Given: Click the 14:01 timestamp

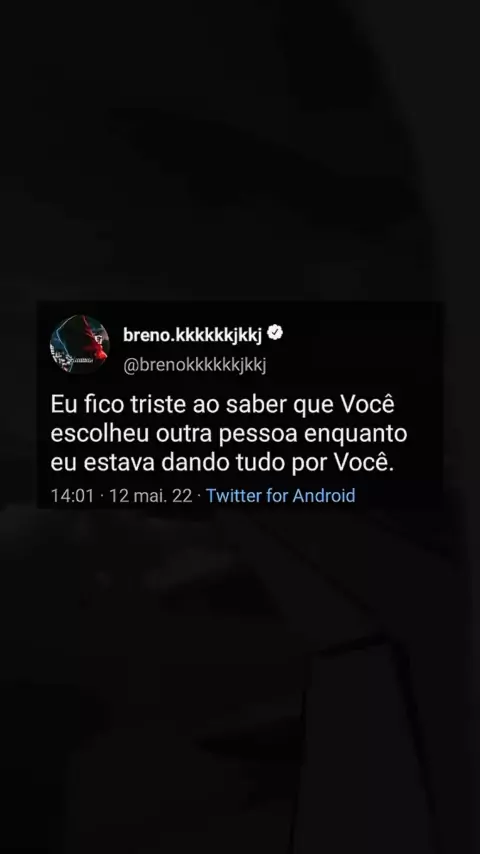Looking at the screenshot, I should click(x=72, y=496).
